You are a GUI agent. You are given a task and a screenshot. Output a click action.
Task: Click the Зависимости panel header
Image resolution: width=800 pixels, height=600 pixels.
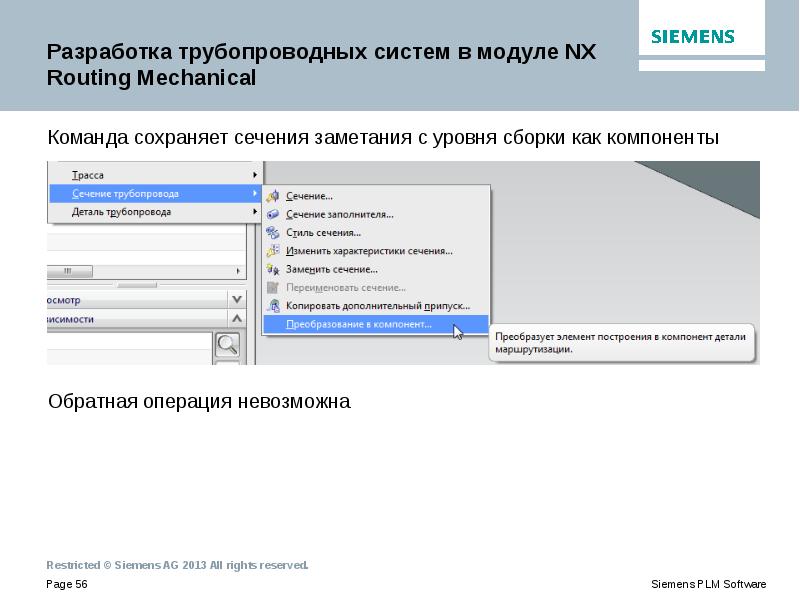137,319
